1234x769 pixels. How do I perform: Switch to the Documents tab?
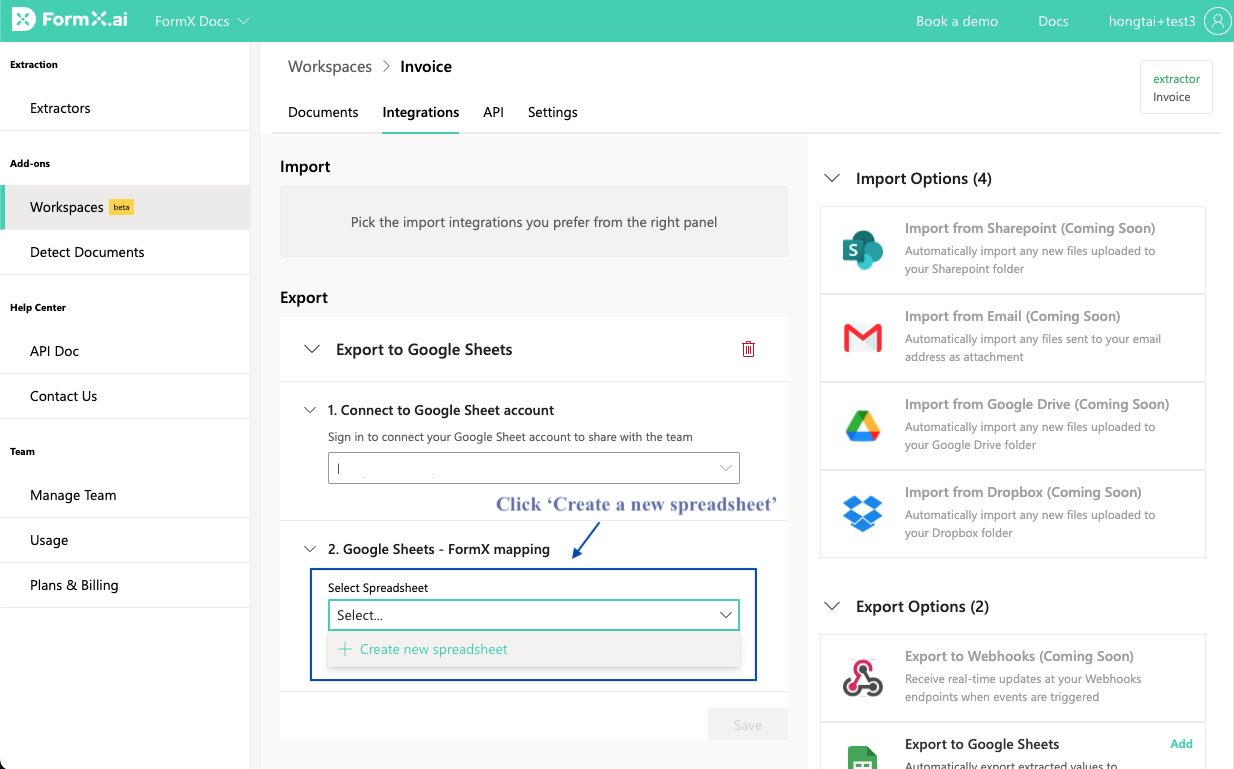click(323, 112)
